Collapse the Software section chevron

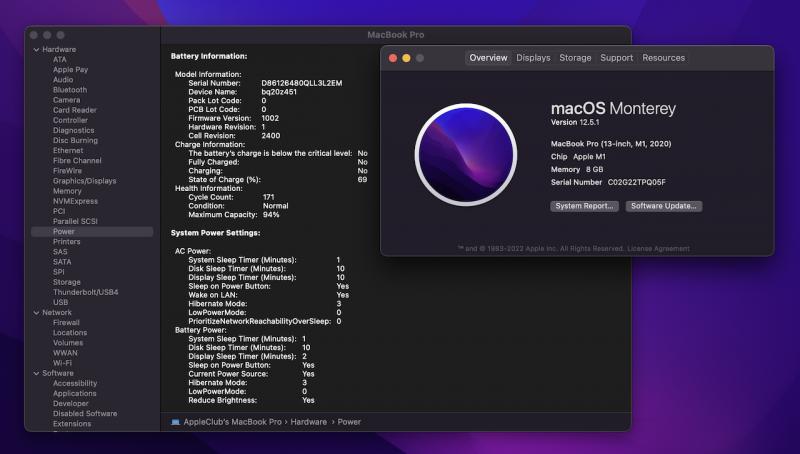coord(36,373)
